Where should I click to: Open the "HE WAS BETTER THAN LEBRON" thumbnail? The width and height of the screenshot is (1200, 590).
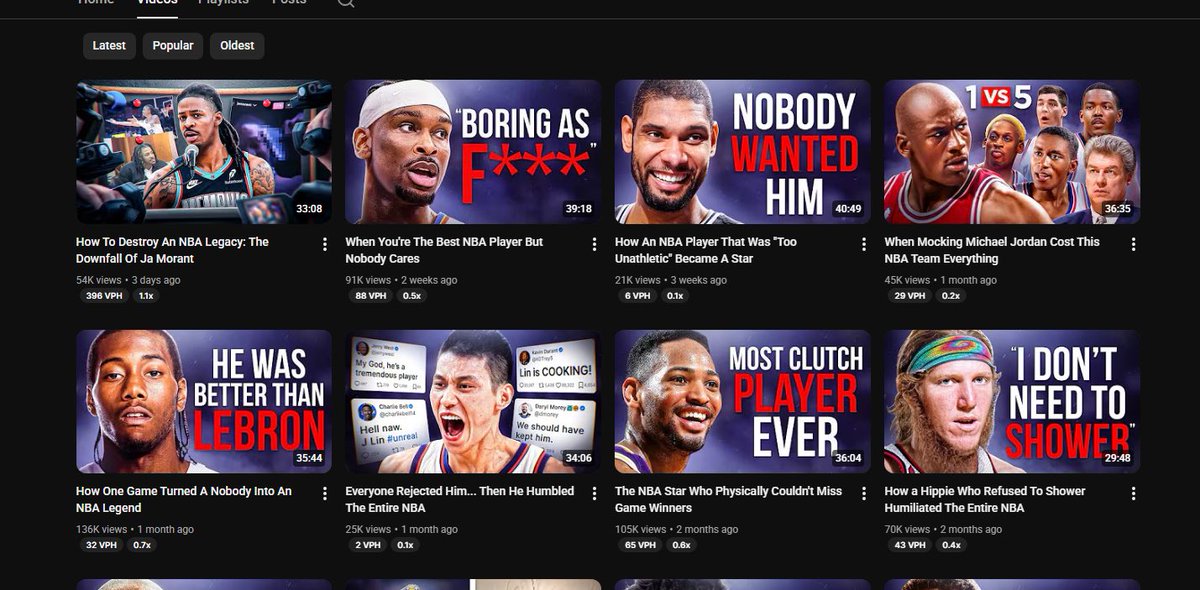(x=204, y=401)
